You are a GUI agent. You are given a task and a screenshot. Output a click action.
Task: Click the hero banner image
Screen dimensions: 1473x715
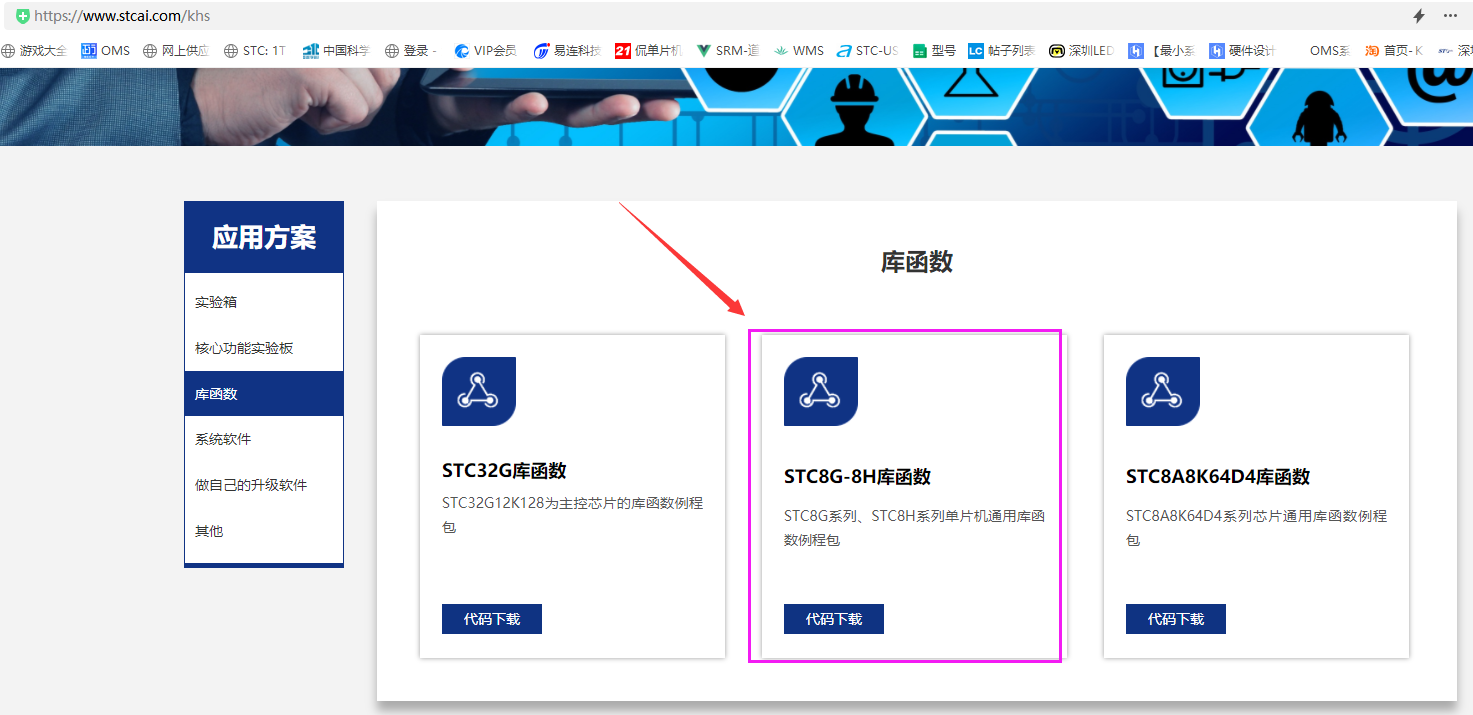(736, 107)
